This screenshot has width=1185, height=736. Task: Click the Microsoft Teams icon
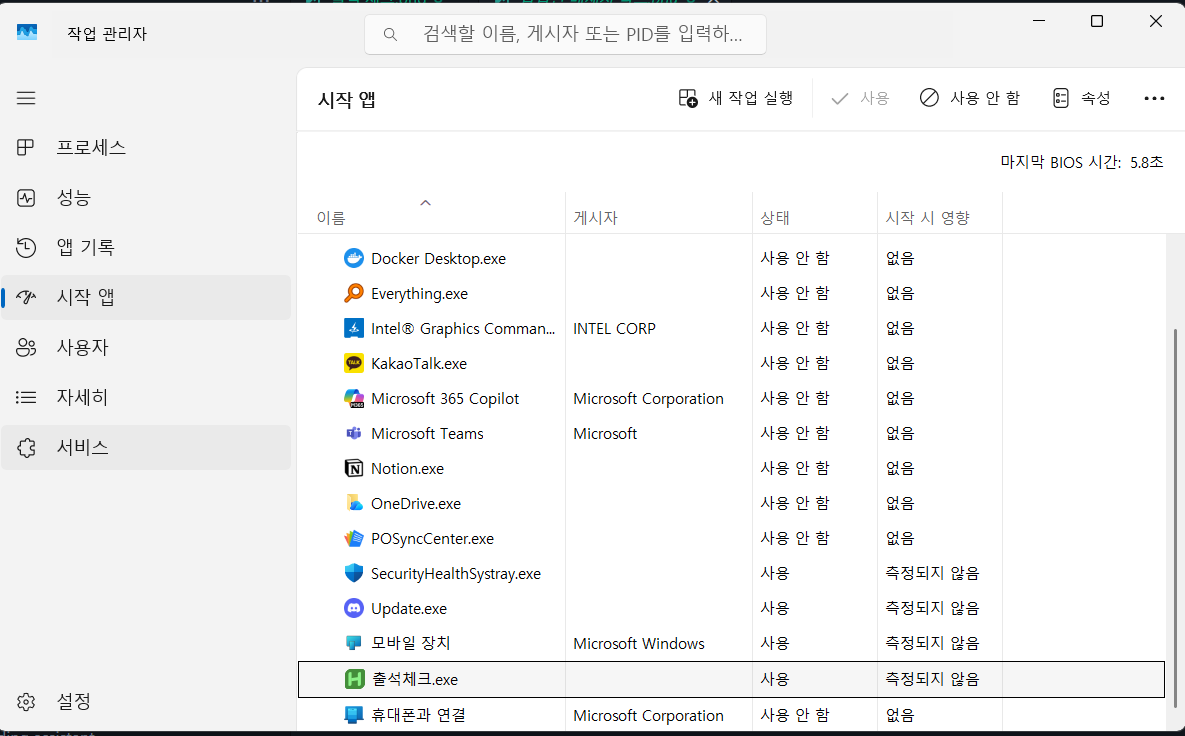(354, 433)
